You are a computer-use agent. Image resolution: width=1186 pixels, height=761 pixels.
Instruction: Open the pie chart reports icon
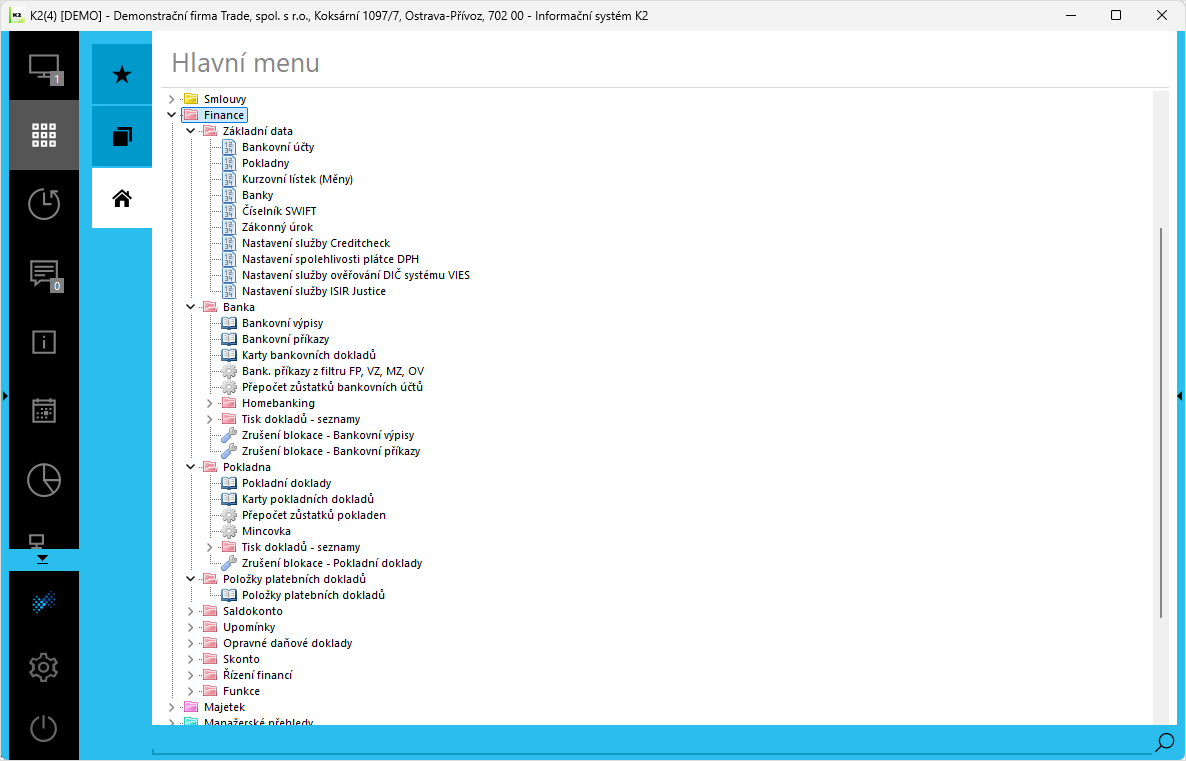44,480
